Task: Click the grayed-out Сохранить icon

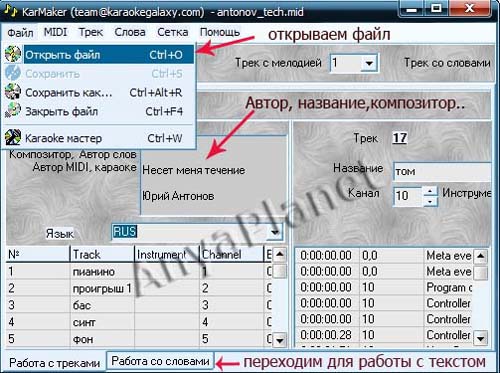Action: (x=13, y=73)
